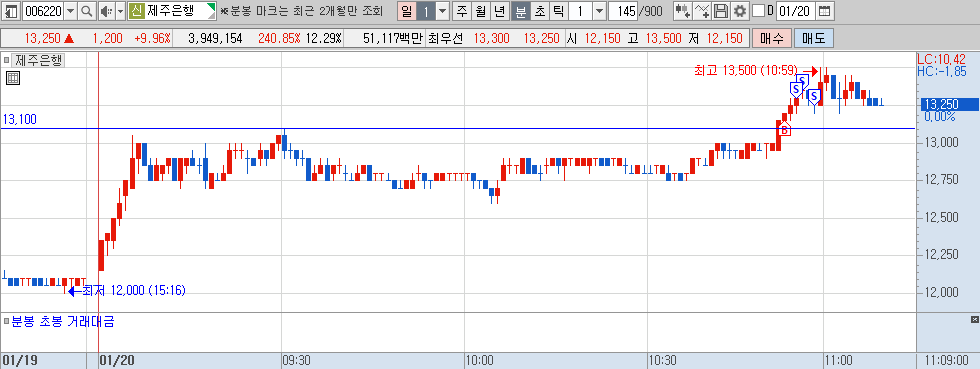
Task: Open the calendar date picker icon
Action: (x=824, y=11)
